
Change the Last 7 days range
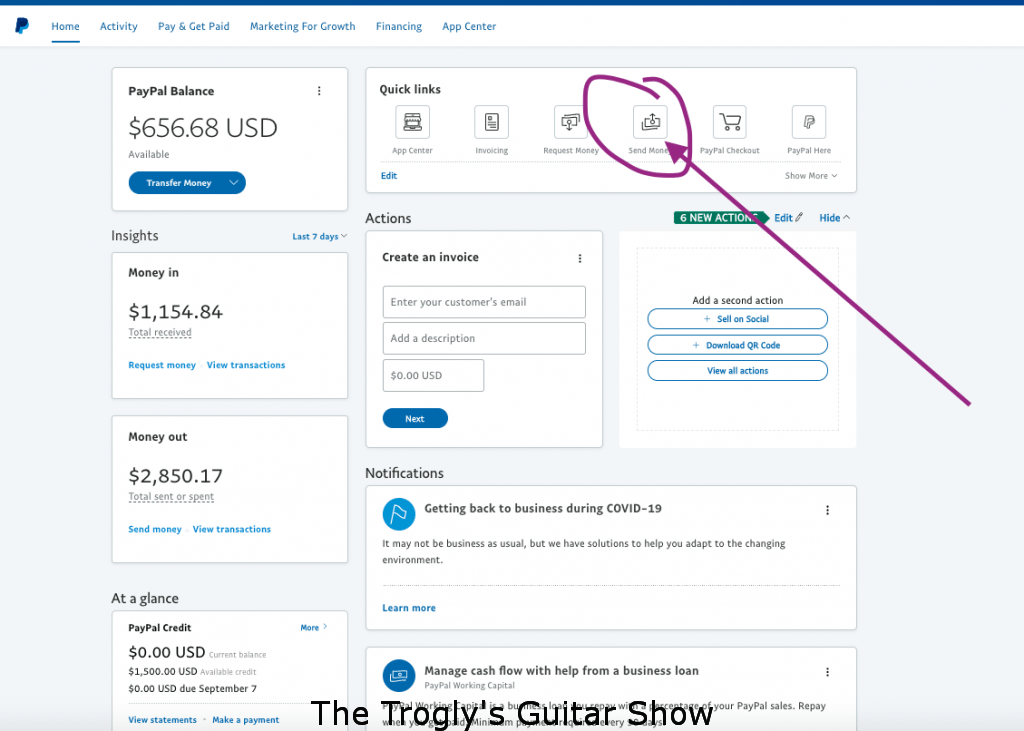coord(319,236)
